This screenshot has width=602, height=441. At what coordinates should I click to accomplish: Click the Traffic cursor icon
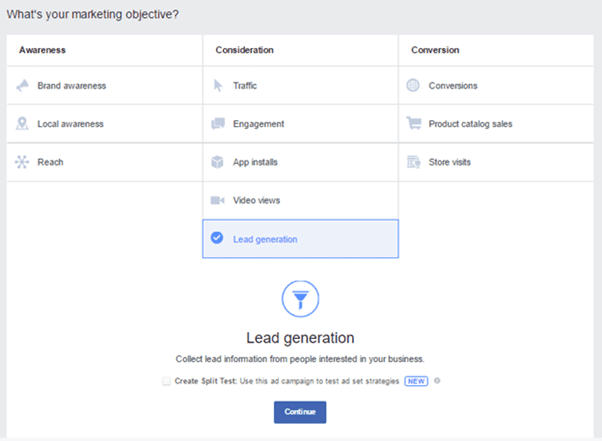coord(217,86)
